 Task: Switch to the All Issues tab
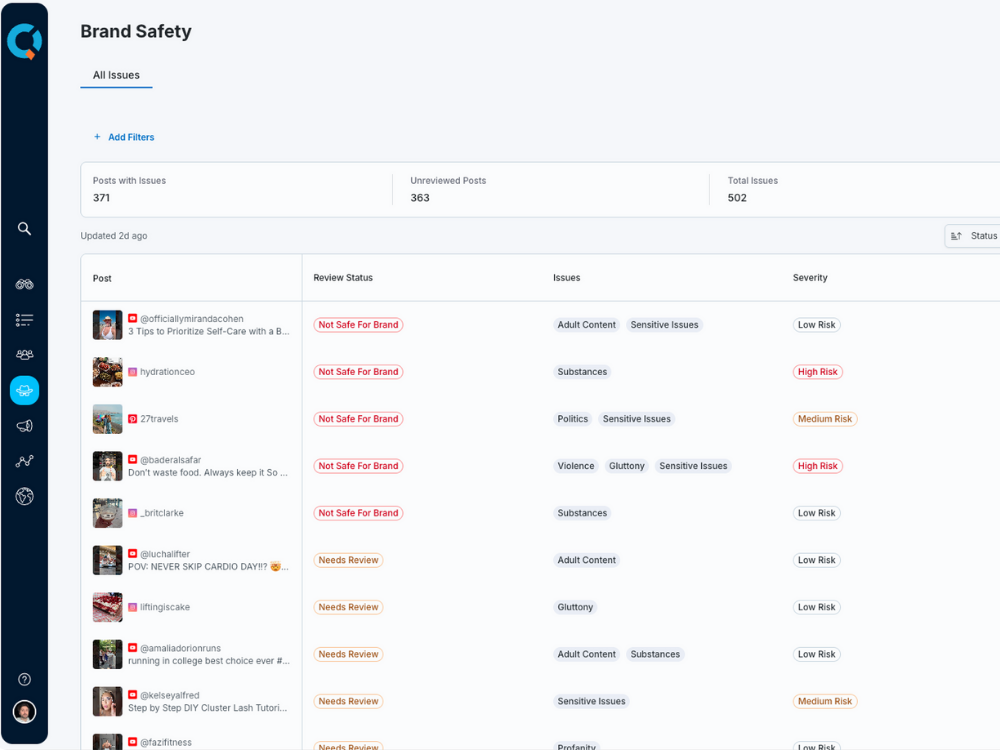click(x=116, y=75)
